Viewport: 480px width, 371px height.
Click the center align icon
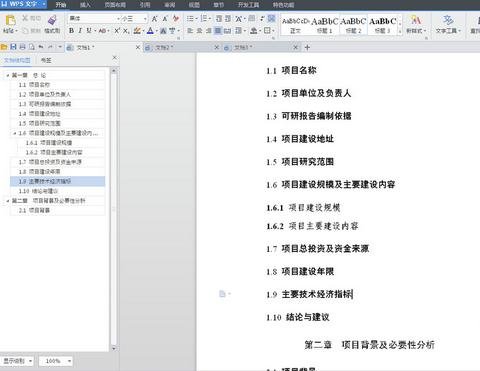click(x=199, y=31)
